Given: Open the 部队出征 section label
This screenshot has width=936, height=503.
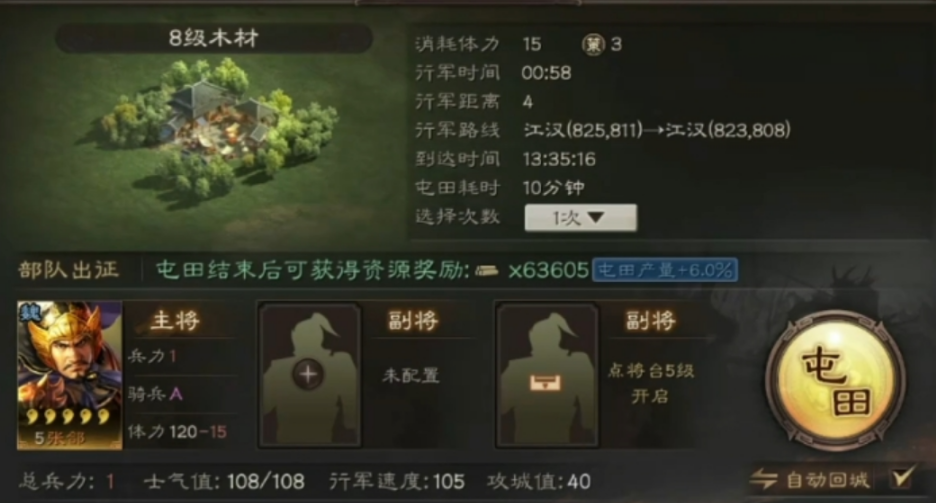Looking at the screenshot, I should tap(69, 270).
